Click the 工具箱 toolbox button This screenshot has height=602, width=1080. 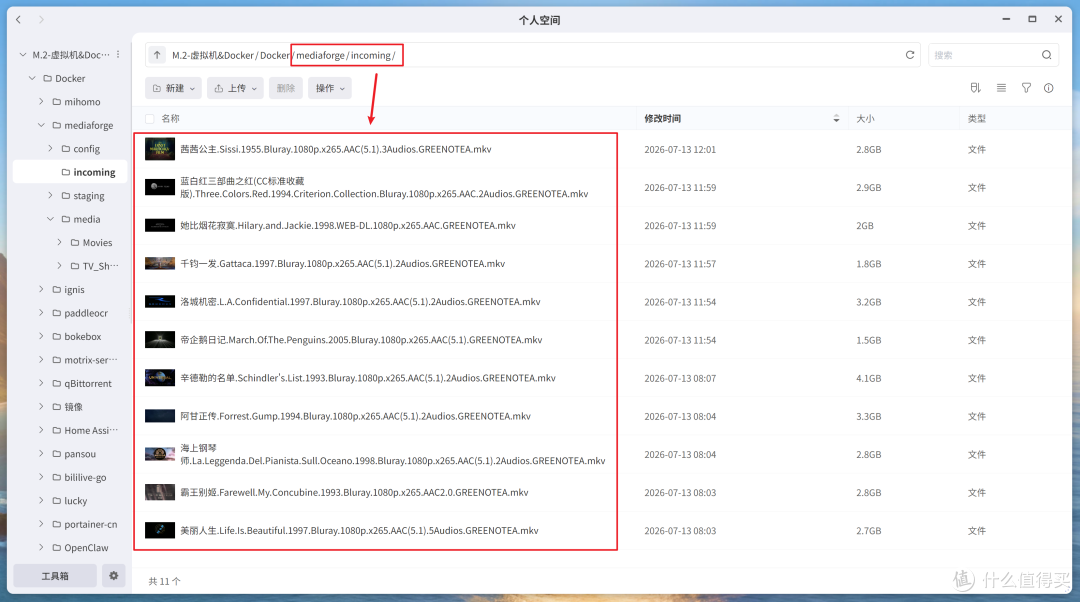tap(55, 576)
